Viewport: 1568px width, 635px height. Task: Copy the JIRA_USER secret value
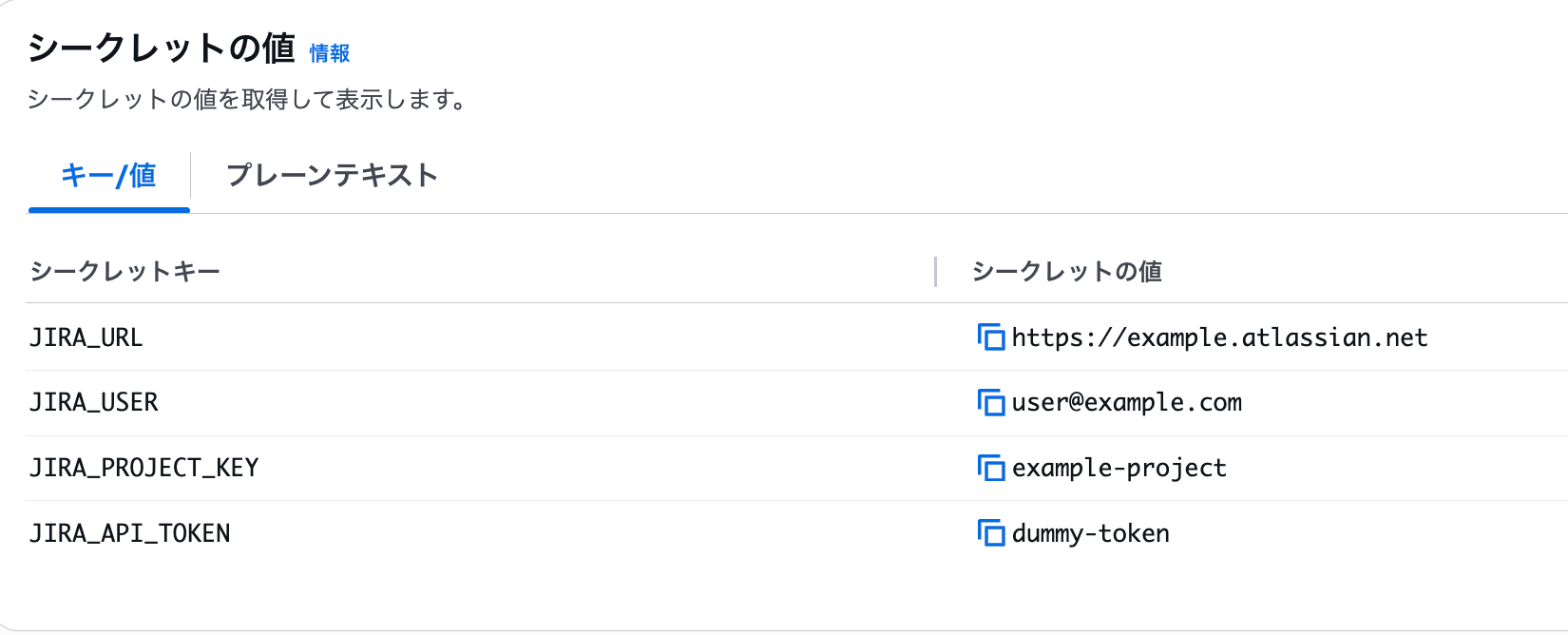pos(991,403)
